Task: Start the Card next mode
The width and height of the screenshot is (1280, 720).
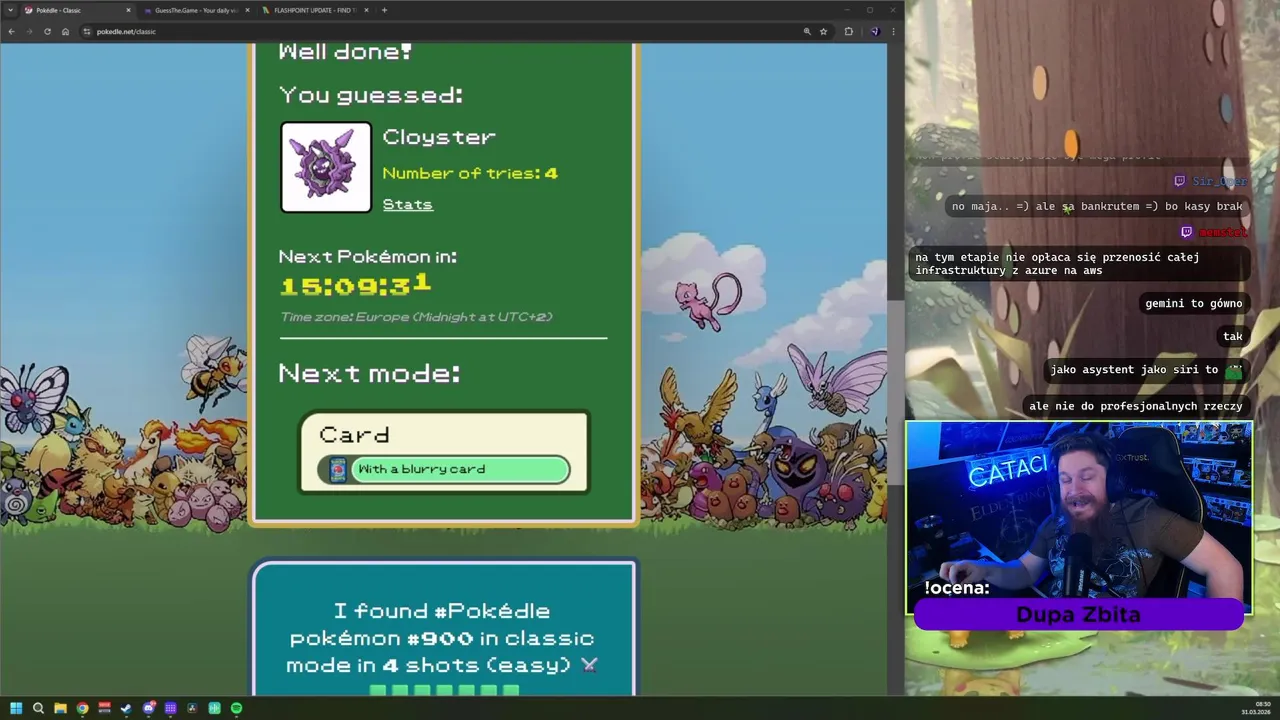Action: click(x=444, y=453)
